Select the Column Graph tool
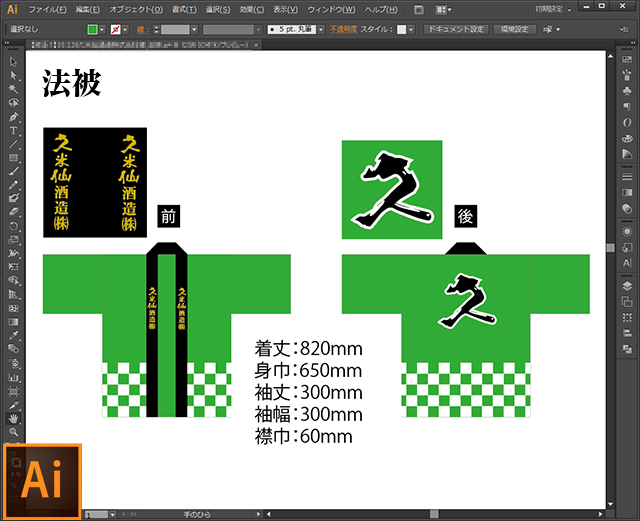640x521 pixels. coord(13,377)
